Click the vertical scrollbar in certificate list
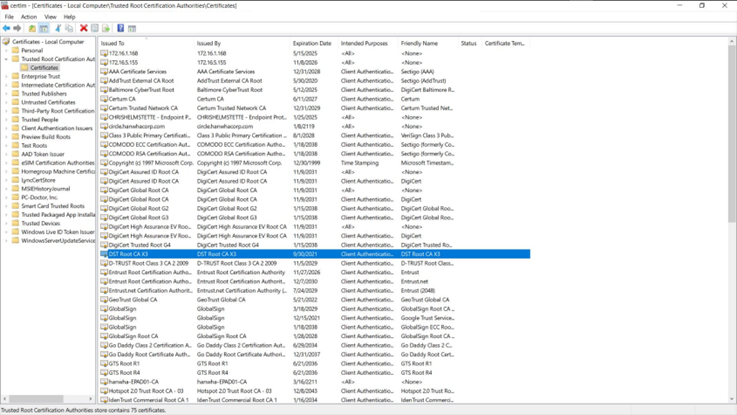The width and height of the screenshot is (737, 415). pyautogui.click(x=732, y=134)
